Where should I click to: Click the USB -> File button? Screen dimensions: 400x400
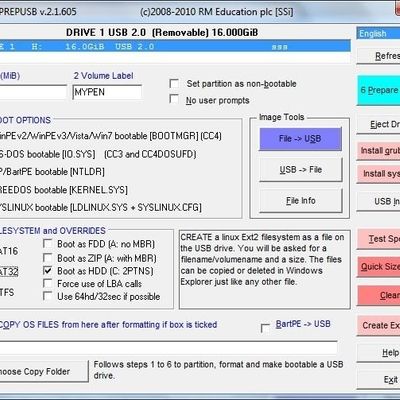[x=300, y=170]
